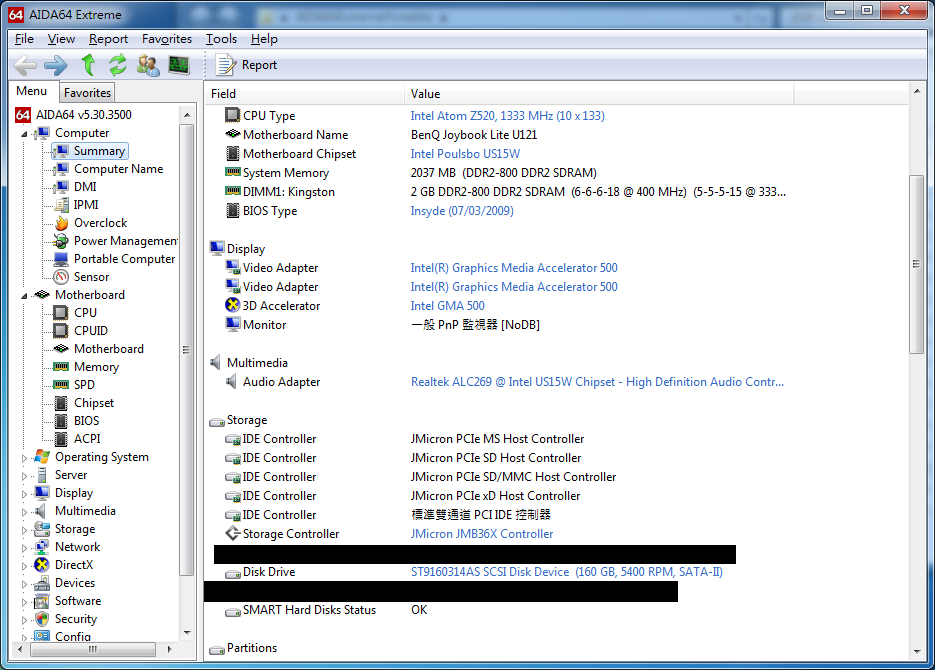
Task: Click the Overclock flame icon
Action: [x=61, y=223]
